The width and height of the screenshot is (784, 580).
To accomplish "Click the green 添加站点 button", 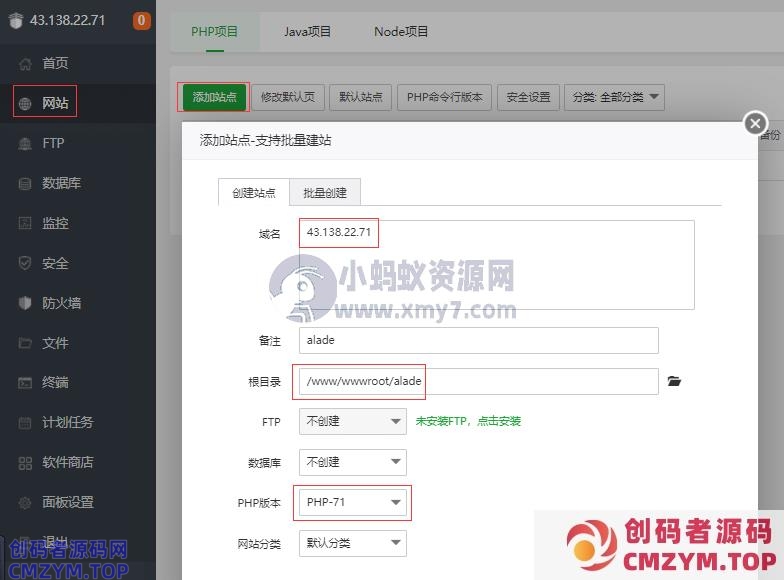I will click(x=214, y=97).
